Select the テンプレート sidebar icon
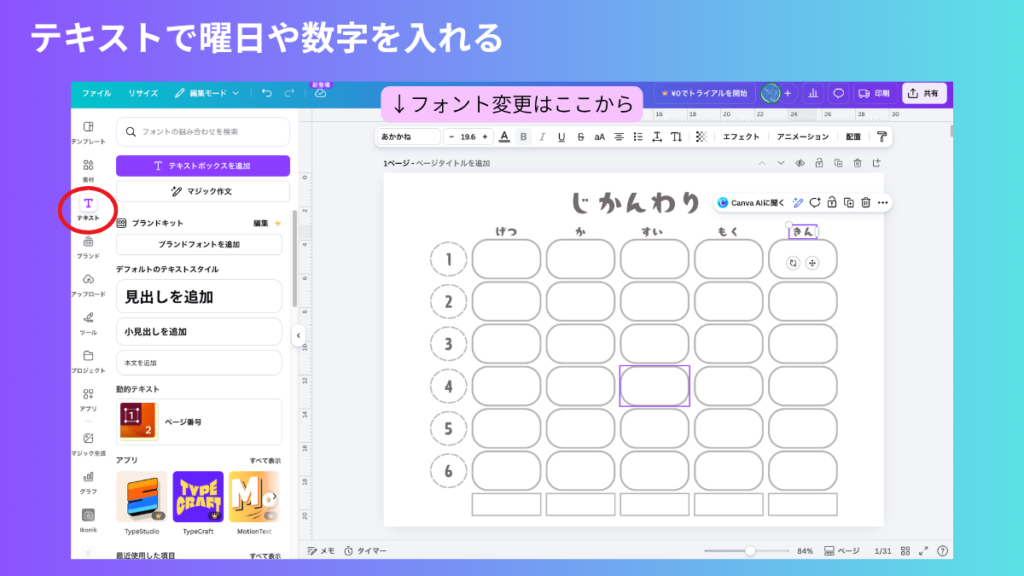Image resolution: width=1024 pixels, height=576 pixels. tap(88, 130)
